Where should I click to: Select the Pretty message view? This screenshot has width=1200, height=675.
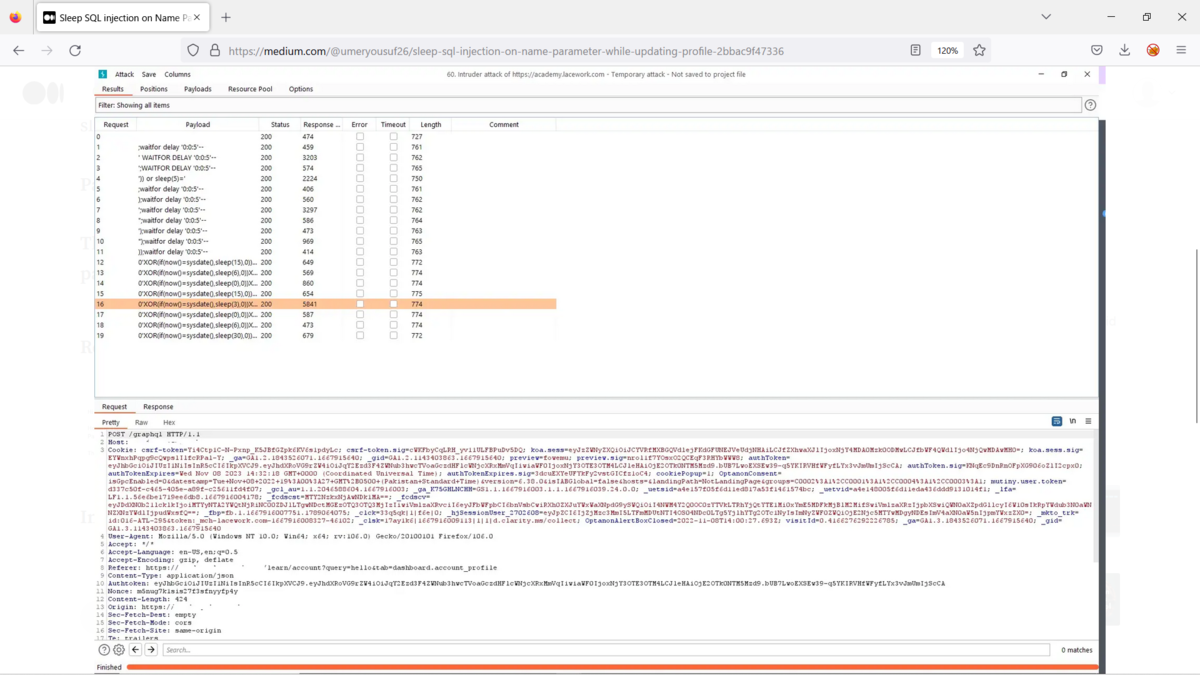point(110,422)
